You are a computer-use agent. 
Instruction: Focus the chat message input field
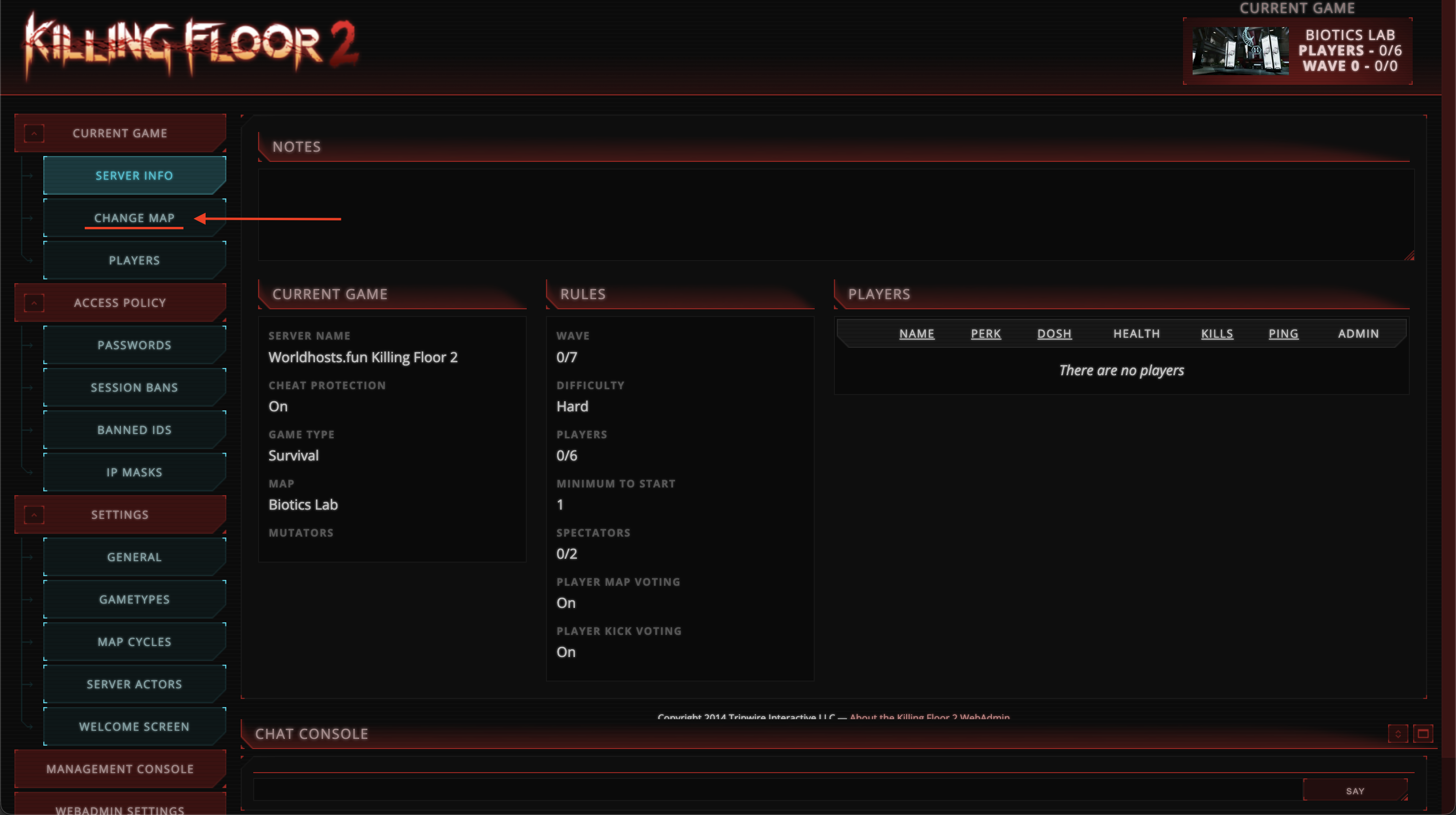(777, 790)
